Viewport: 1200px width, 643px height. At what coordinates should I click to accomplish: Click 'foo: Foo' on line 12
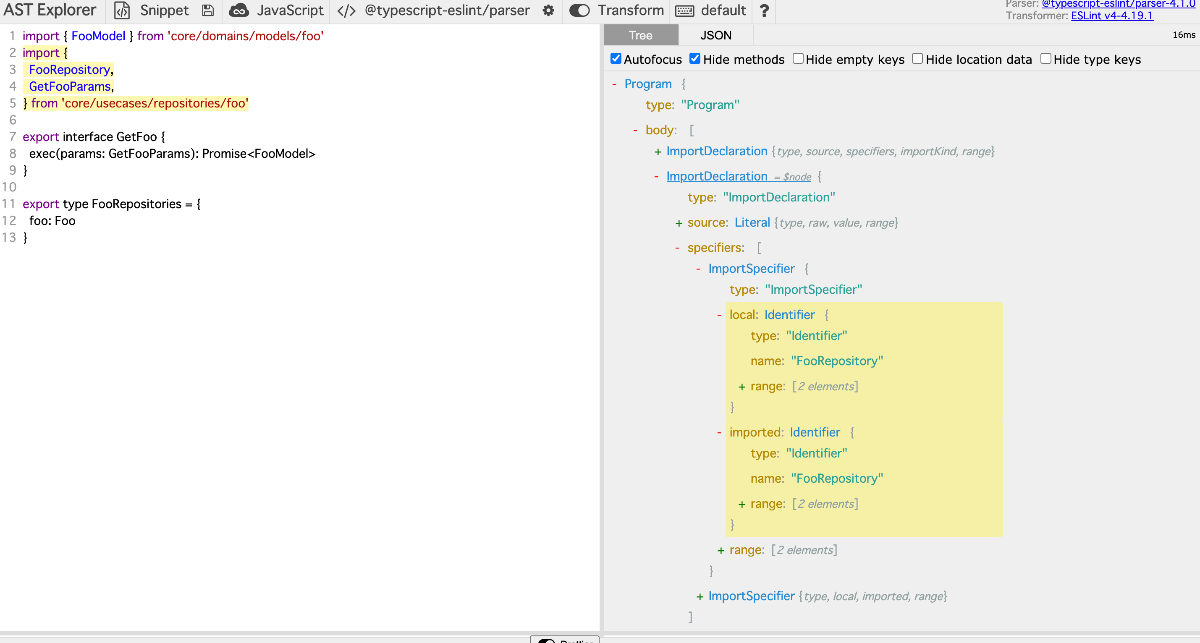52,221
